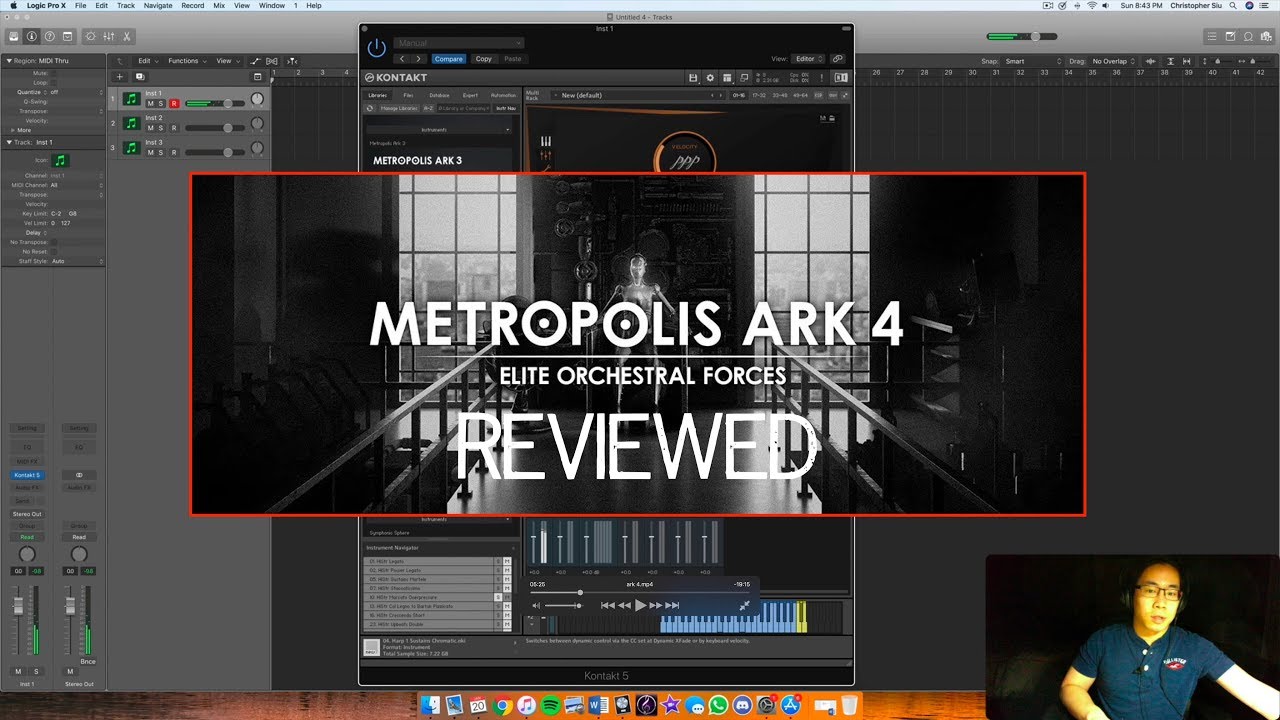The height and width of the screenshot is (720, 1280).
Task: Switch to Kontakt Files tab
Action: [x=408, y=95]
